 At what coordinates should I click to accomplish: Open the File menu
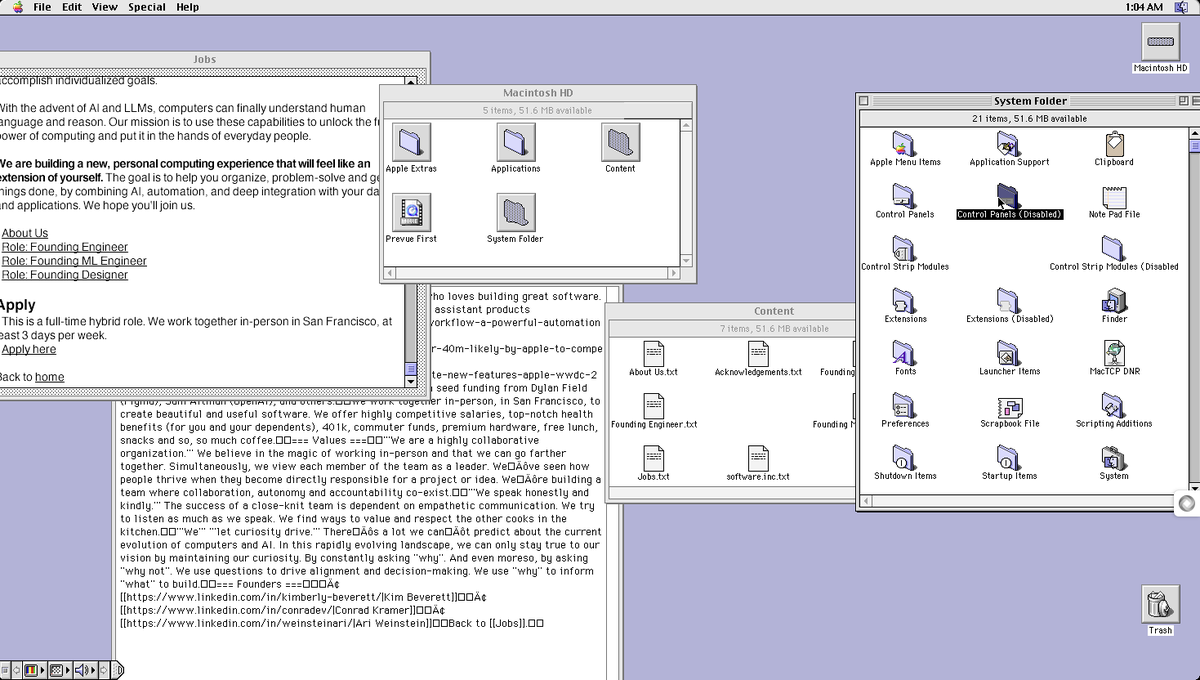42,7
